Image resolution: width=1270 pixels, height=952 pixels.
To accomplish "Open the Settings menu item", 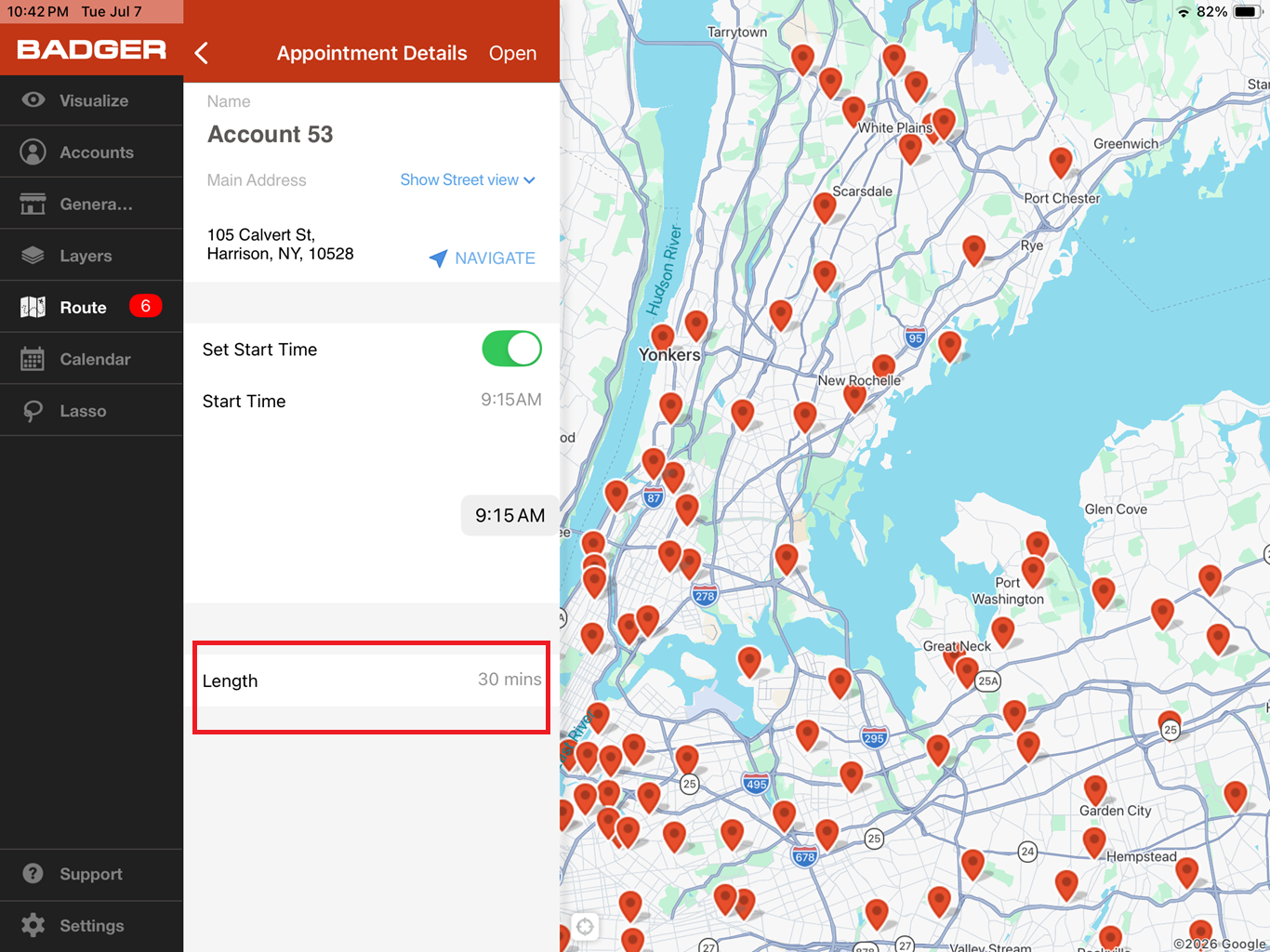I will pos(91,926).
